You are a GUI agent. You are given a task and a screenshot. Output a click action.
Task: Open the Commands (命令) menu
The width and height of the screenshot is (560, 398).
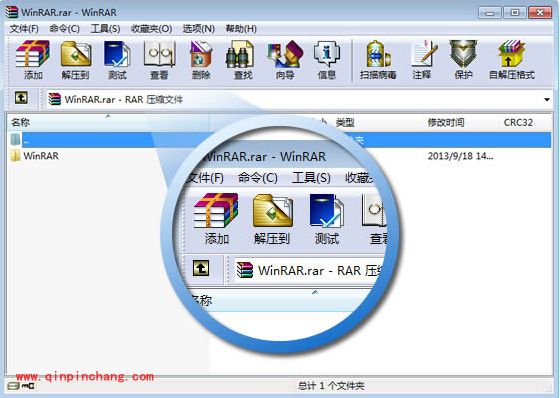[65, 29]
